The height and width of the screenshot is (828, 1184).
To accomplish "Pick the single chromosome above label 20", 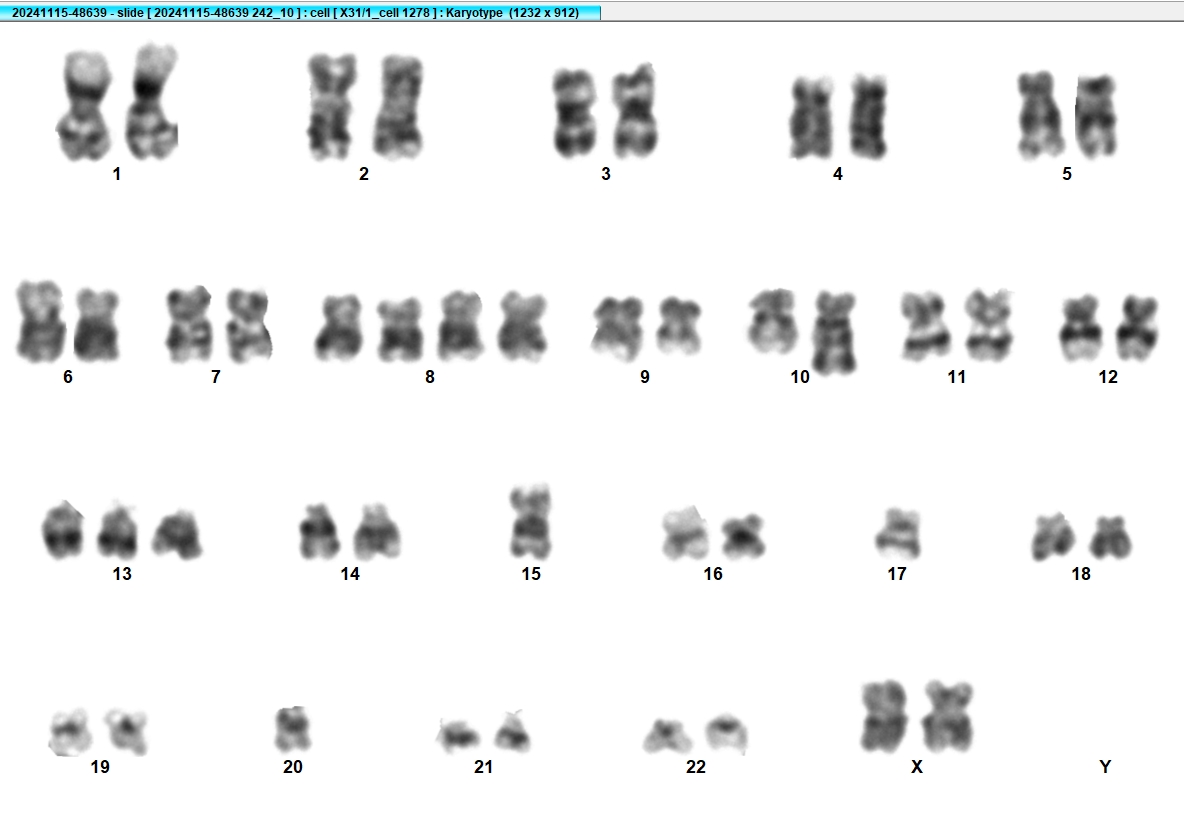I will coord(292,729).
